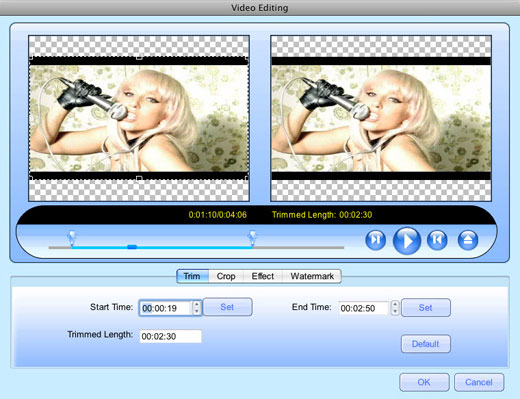Click the Trimmed Length field
This screenshot has width=520, height=399.
coord(170,336)
